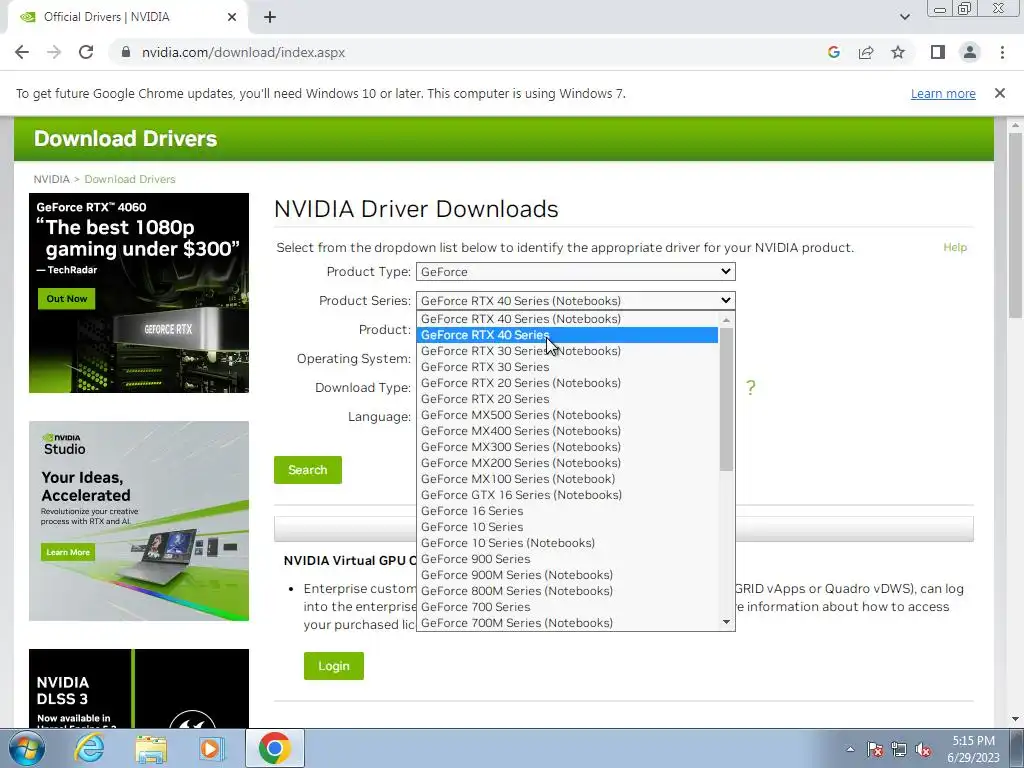Choose GeForce RTX 30 Series
The image size is (1024, 768).
coord(567,366)
